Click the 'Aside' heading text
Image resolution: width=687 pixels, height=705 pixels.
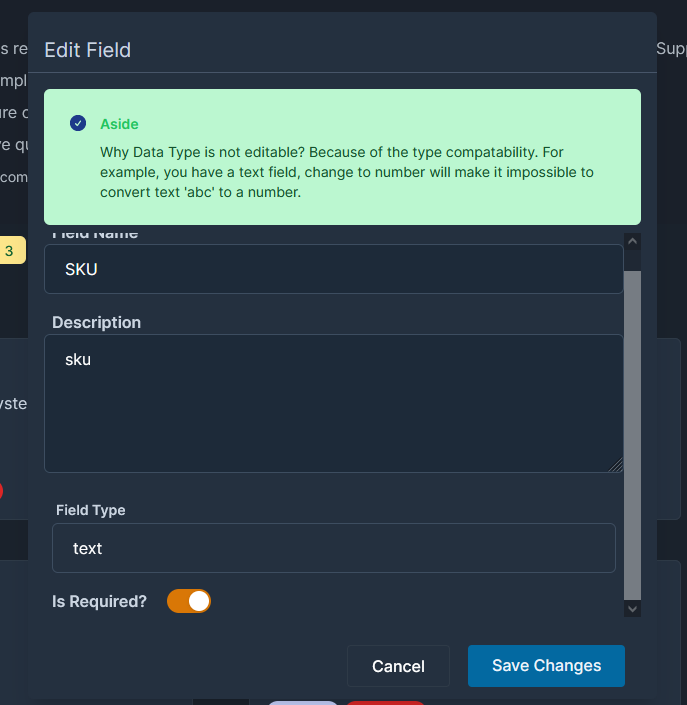[x=119, y=124]
